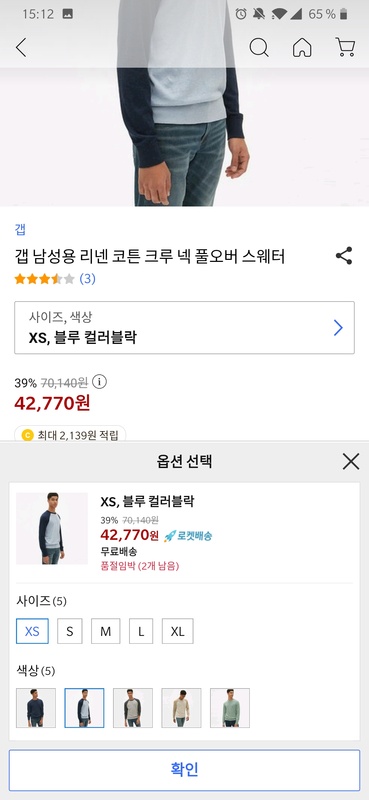Image resolution: width=369 pixels, height=800 pixels.
Task: Choose size L option
Action: tap(141, 631)
